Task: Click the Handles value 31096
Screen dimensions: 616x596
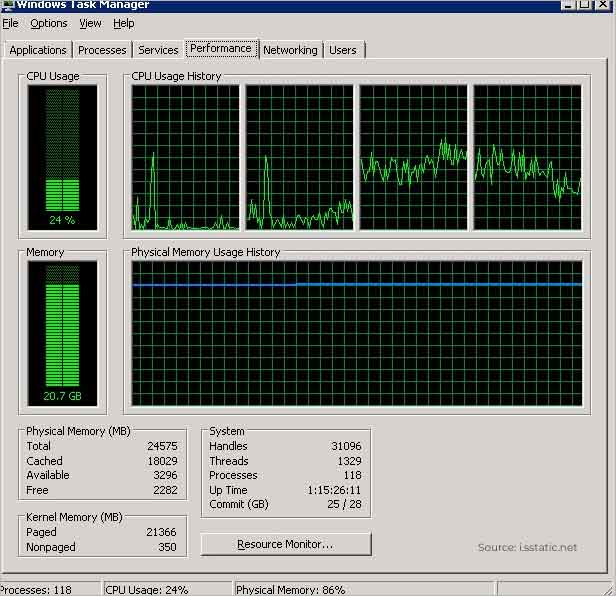Action: [346, 446]
